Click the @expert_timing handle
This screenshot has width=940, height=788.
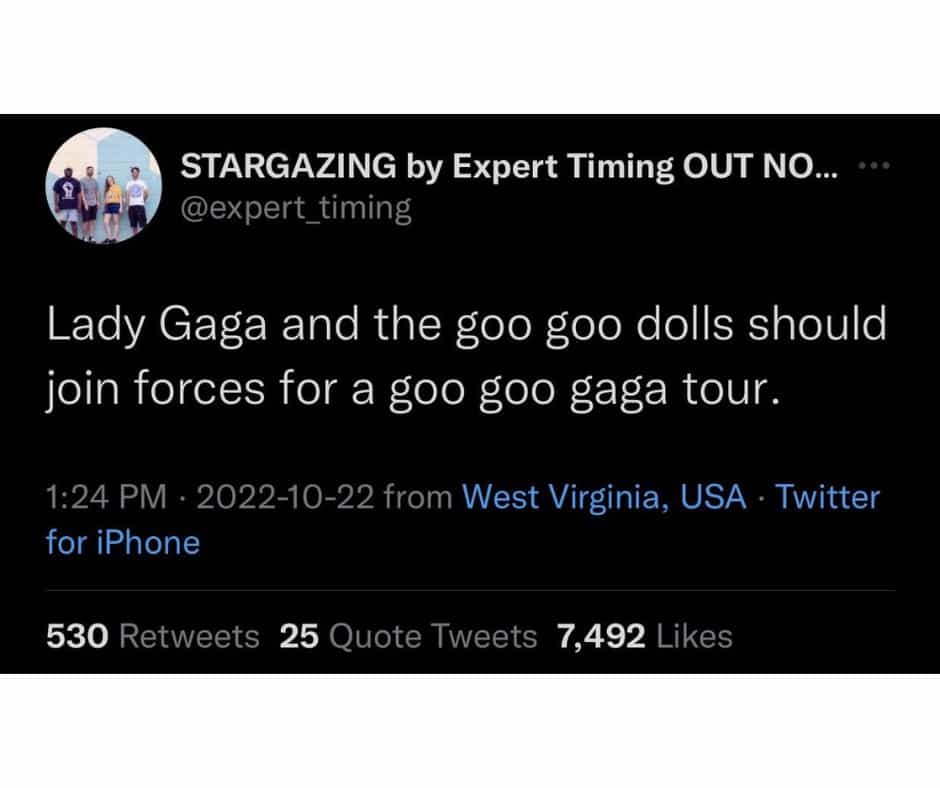click(x=295, y=208)
